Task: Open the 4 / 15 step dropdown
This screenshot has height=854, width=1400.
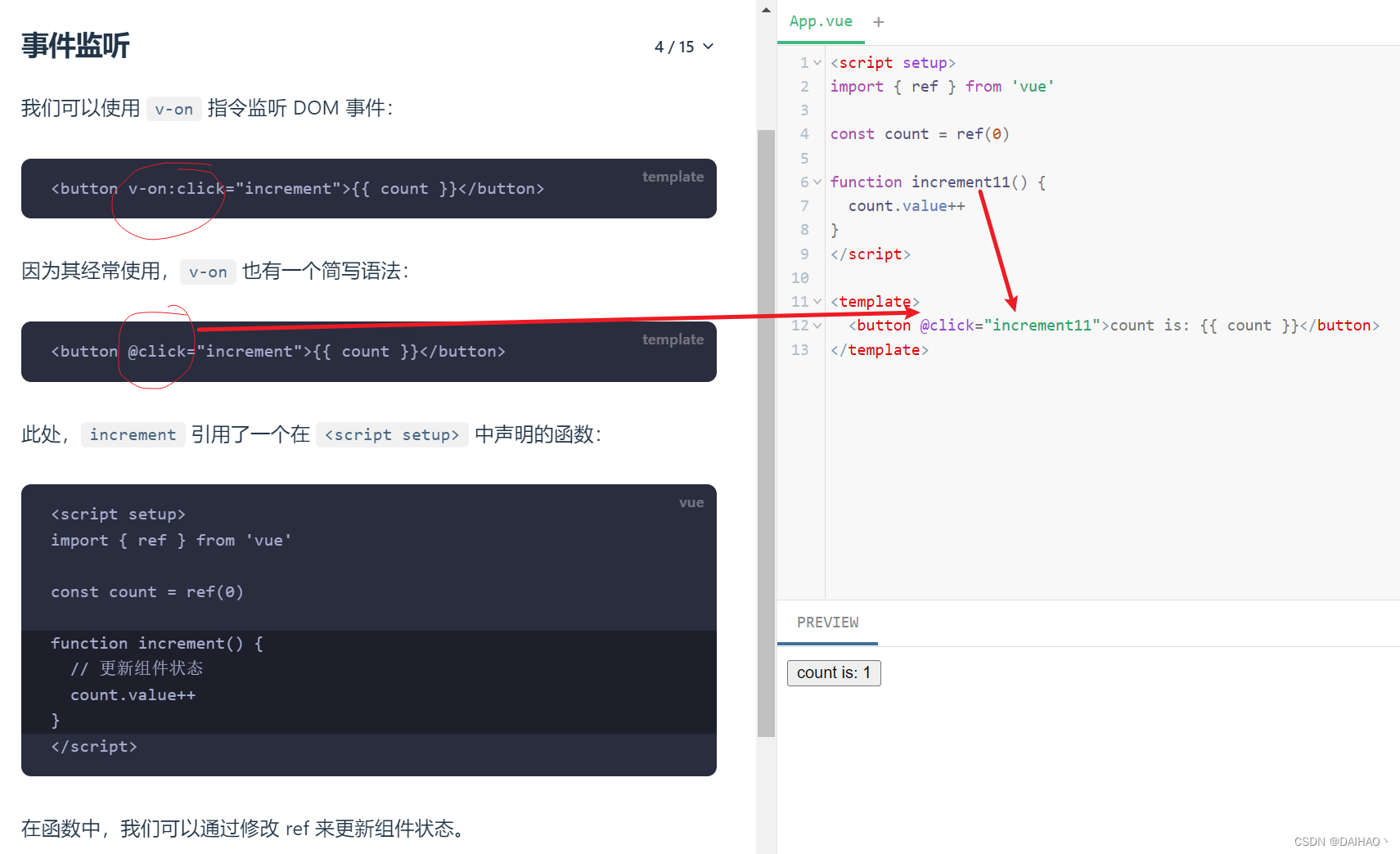Action: (x=684, y=47)
